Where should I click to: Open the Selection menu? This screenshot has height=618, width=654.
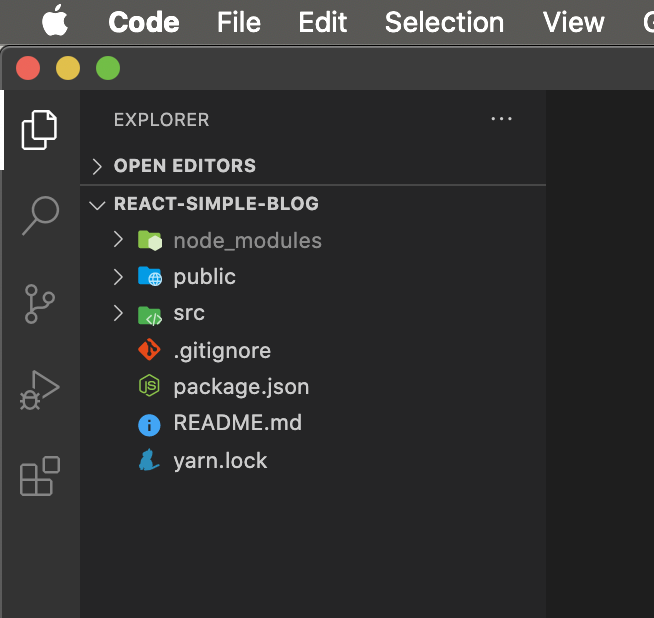(444, 22)
